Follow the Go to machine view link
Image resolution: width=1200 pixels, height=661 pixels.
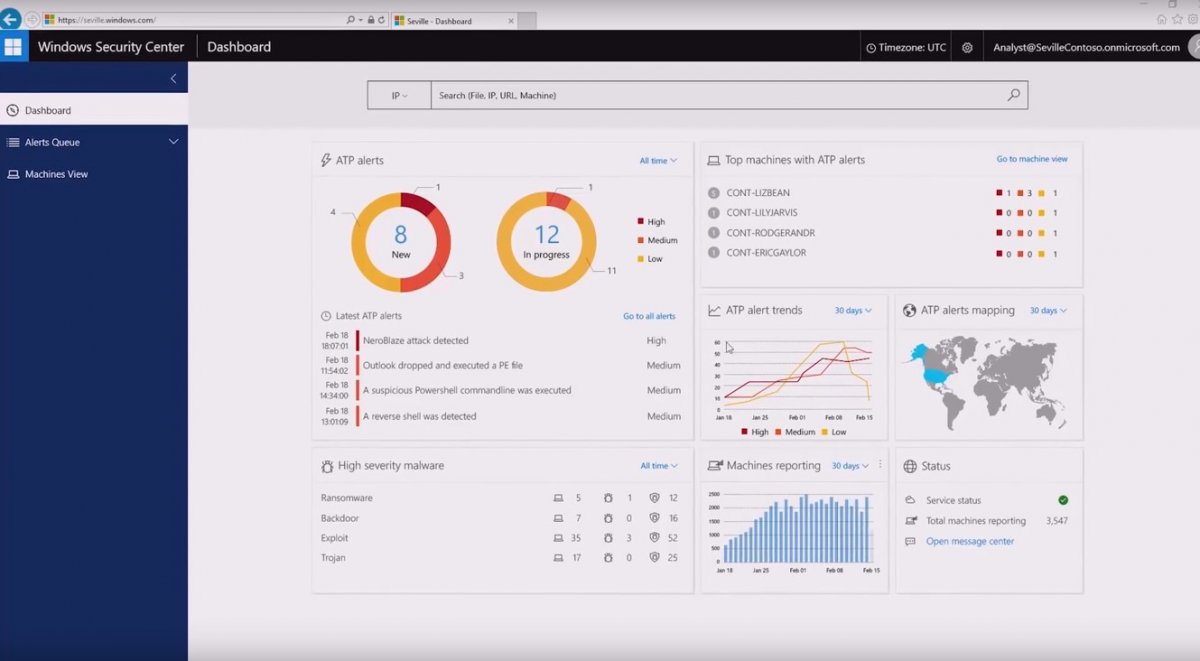tap(1032, 159)
